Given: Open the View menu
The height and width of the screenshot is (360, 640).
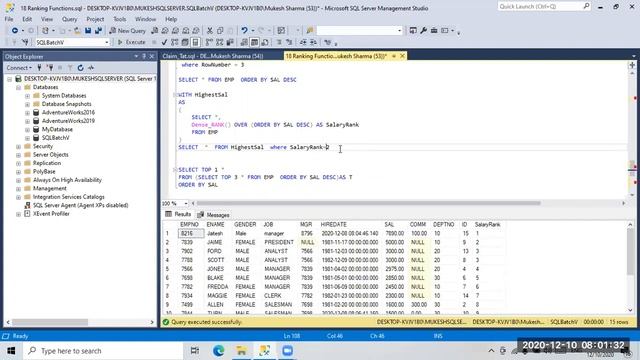Looking at the screenshot, I should coord(47,19).
